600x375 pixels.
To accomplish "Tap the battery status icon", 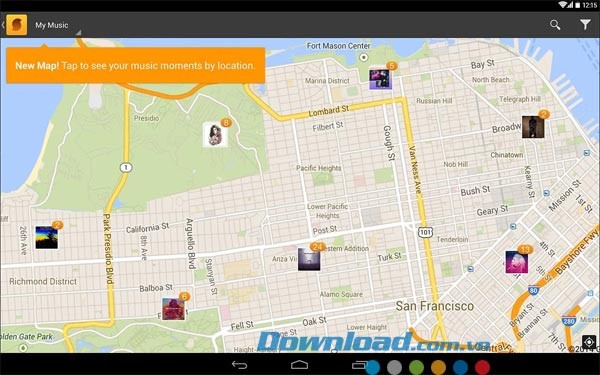I will tap(578, 5).
